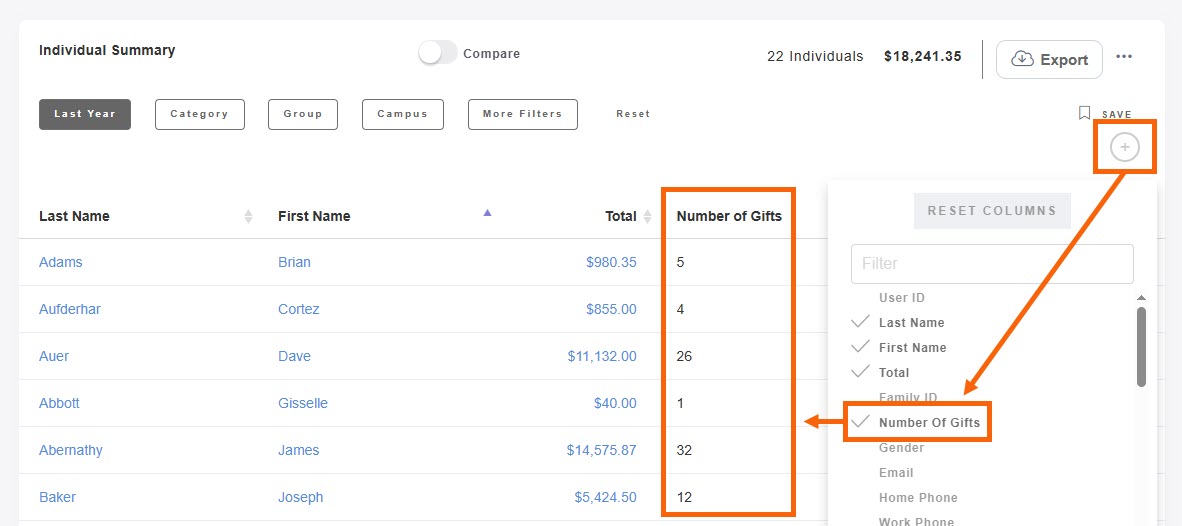Uncheck the Last Name column option

pos(910,323)
